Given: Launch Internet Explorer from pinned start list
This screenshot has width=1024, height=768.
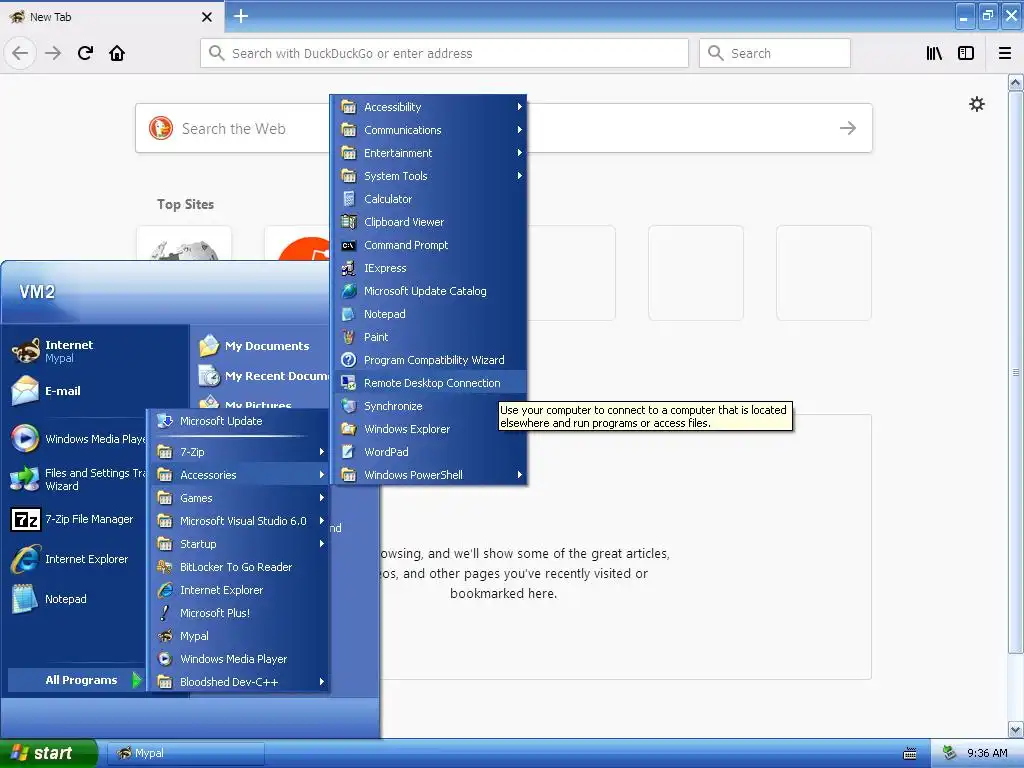Looking at the screenshot, I should click(77, 559).
